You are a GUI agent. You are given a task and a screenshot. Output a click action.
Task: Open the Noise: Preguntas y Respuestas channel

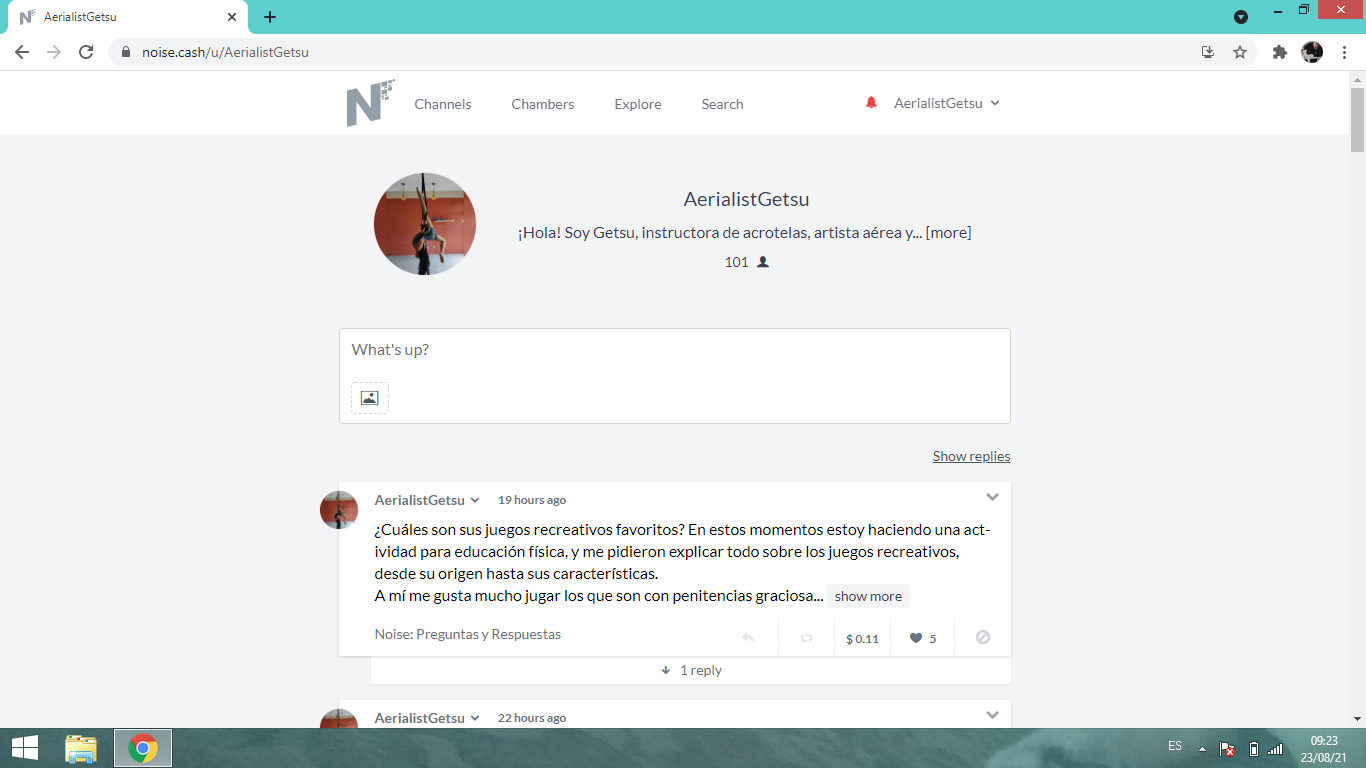coord(468,634)
